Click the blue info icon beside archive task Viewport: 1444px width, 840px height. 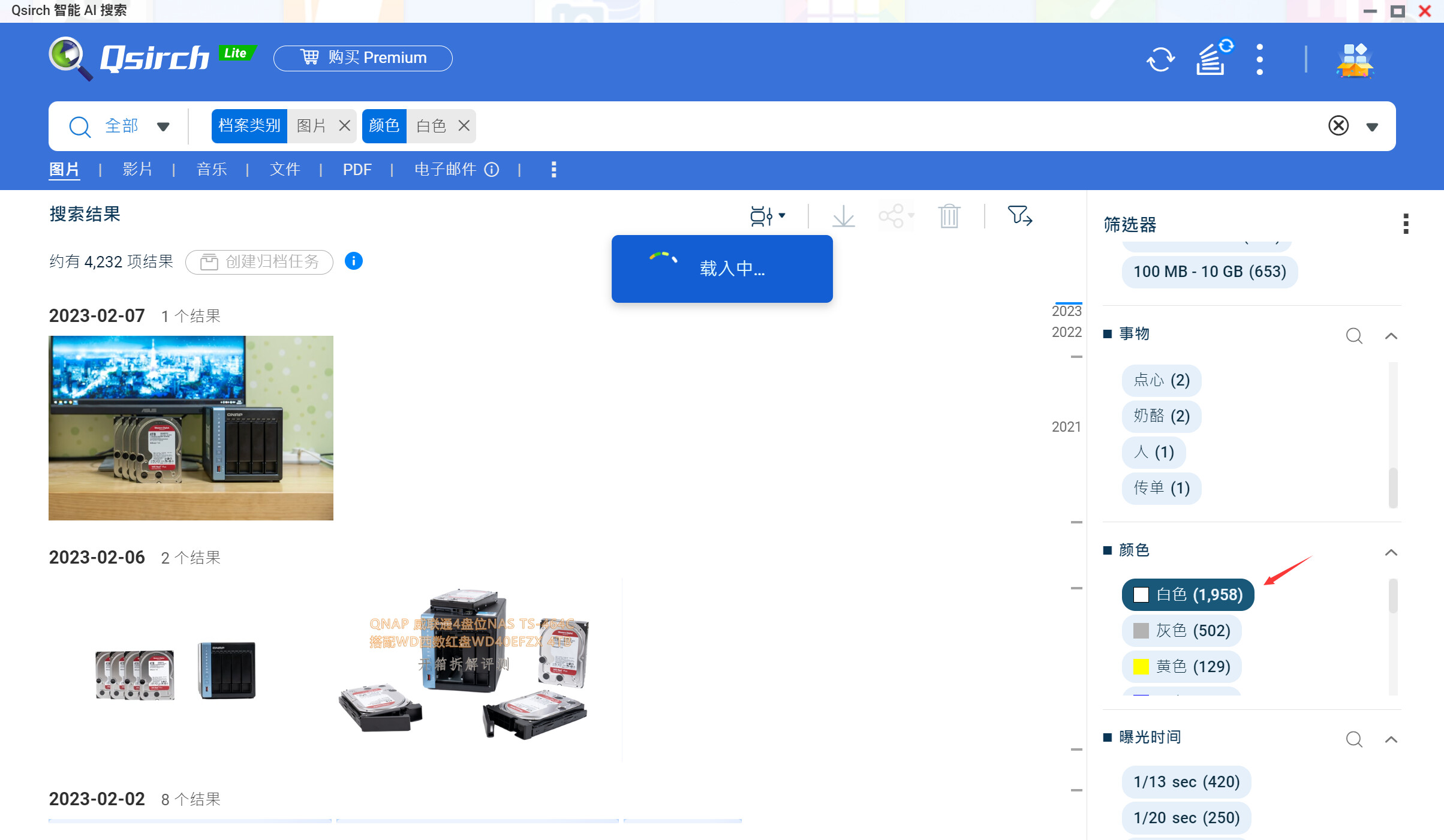tap(354, 261)
